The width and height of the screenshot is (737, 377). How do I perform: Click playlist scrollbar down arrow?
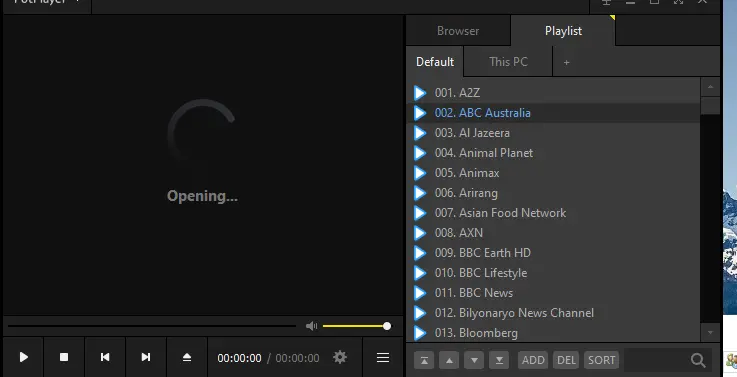tap(710, 332)
